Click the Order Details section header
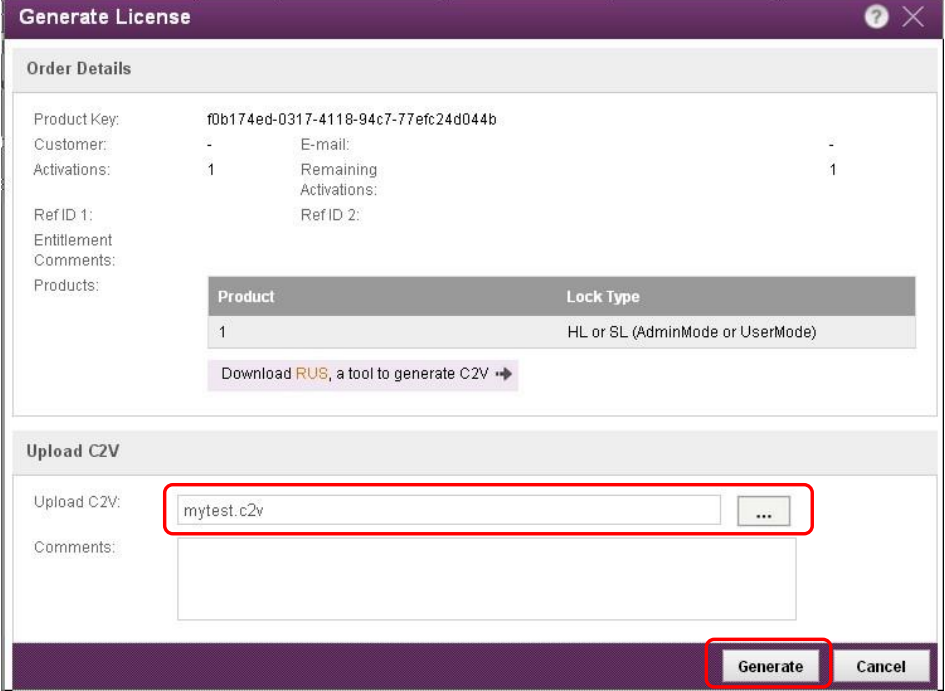 coord(79,69)
